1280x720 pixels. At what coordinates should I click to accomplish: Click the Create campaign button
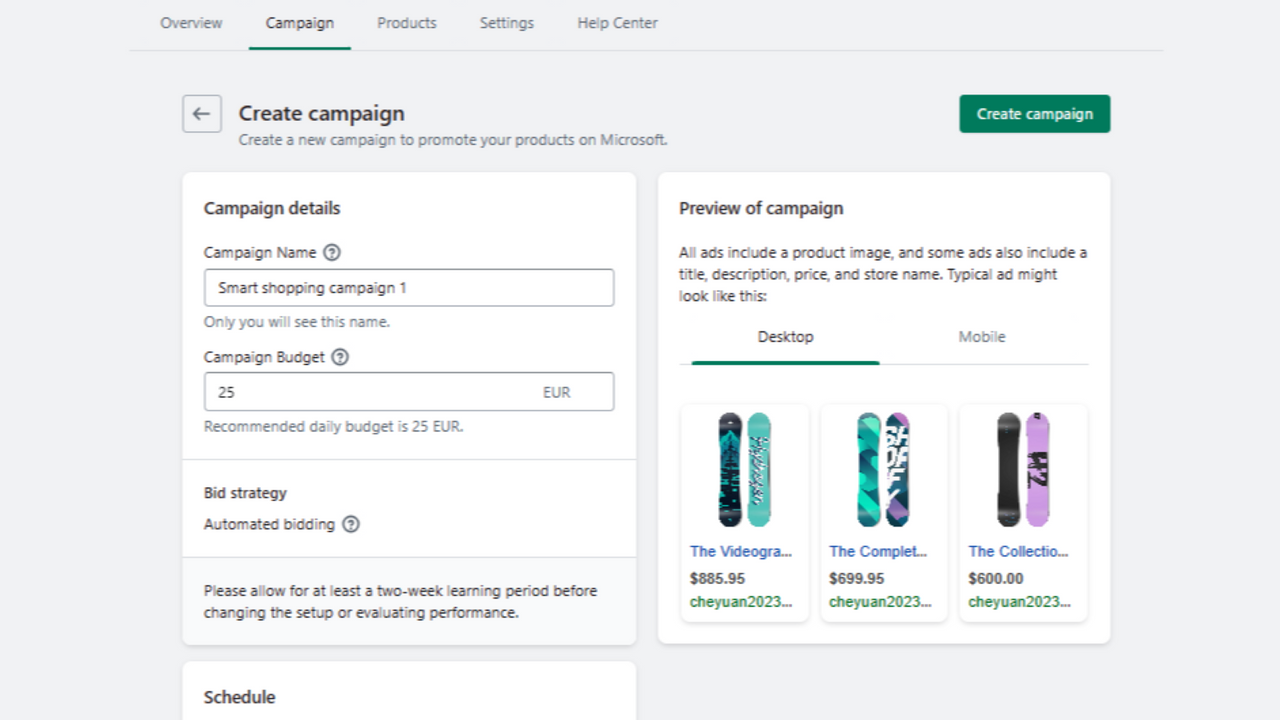tap(1034, 113)
